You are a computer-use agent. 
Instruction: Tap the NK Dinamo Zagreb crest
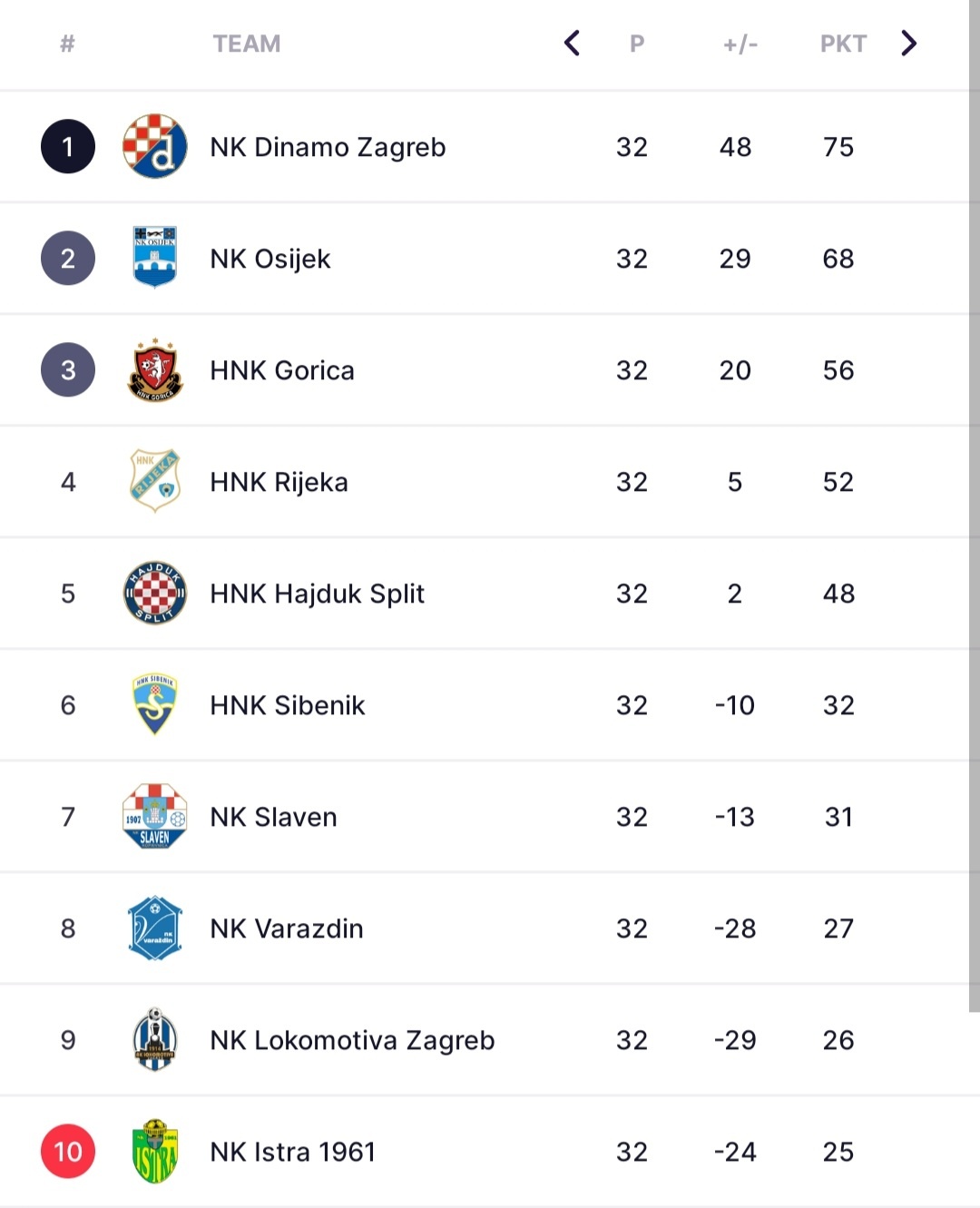point(155,146)
